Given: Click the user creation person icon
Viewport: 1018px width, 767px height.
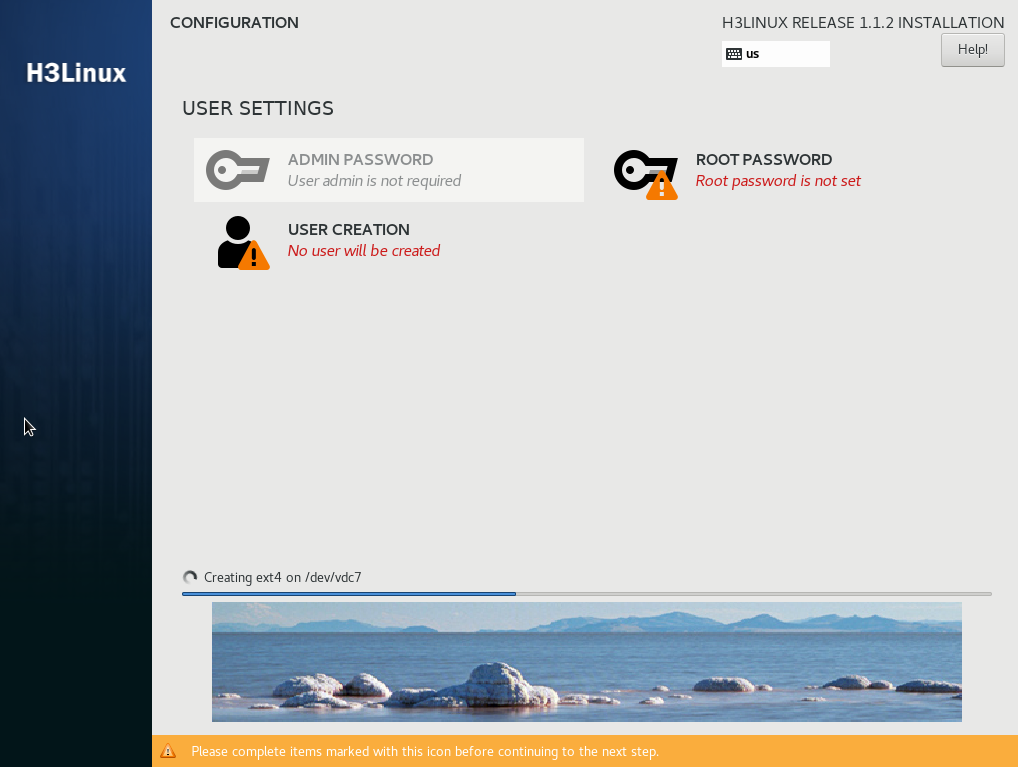Looking at the screenshot, I should 243,242.
